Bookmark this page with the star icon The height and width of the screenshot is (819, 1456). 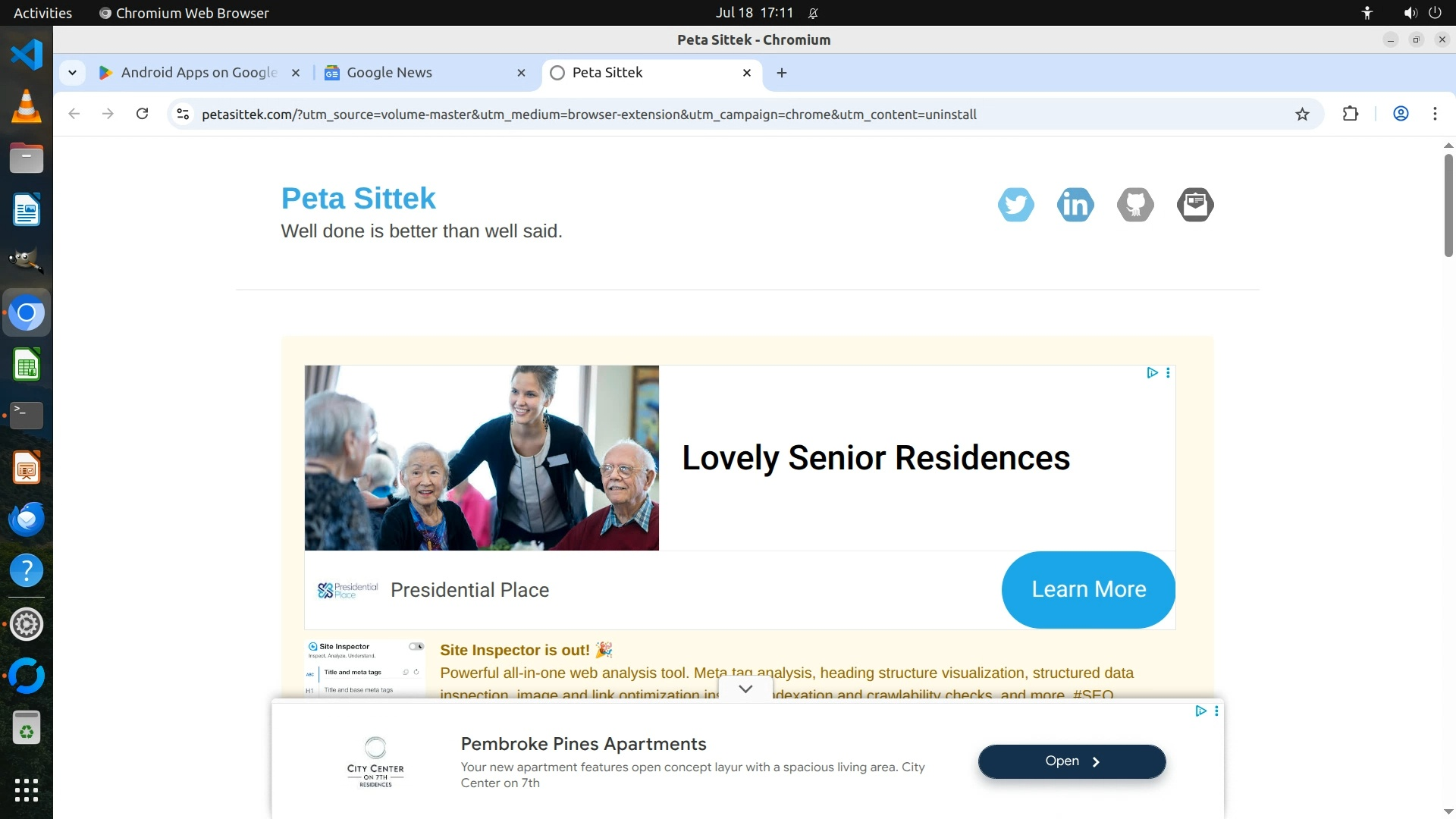[1302, 115]
